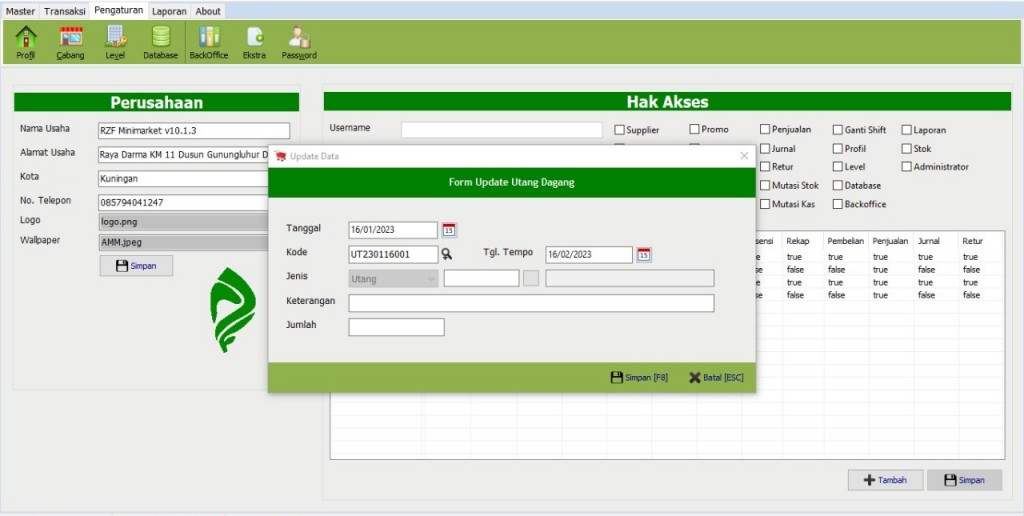Open the BackOffice toolbar icon
Image resolution: width=1024 pixels, height=516 pixels.
[x=209, y=42]
